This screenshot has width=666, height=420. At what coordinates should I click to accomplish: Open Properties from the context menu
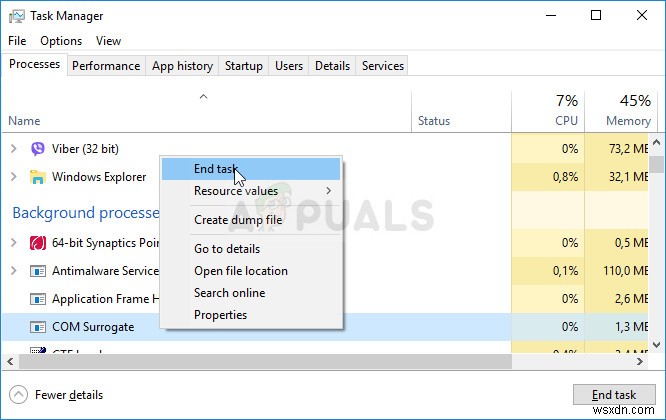pyautogui.click(x=251, y=315)
